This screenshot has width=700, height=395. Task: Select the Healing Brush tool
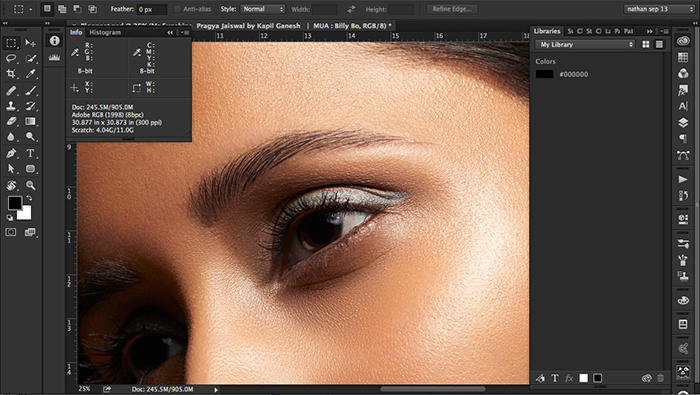[11, 91]
